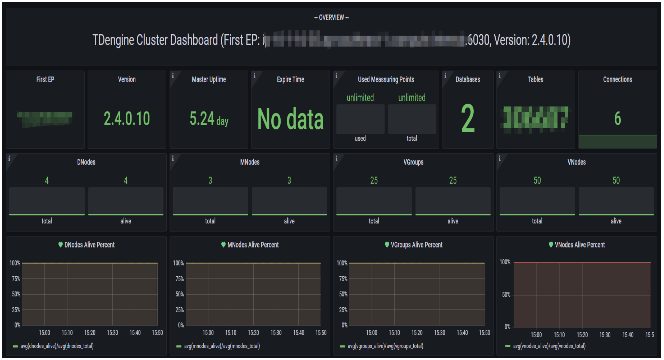Toggle the DNodes alive percent legend series
Image resolution: width=664 pixels, height=360 pixels.
click(53, 346)
